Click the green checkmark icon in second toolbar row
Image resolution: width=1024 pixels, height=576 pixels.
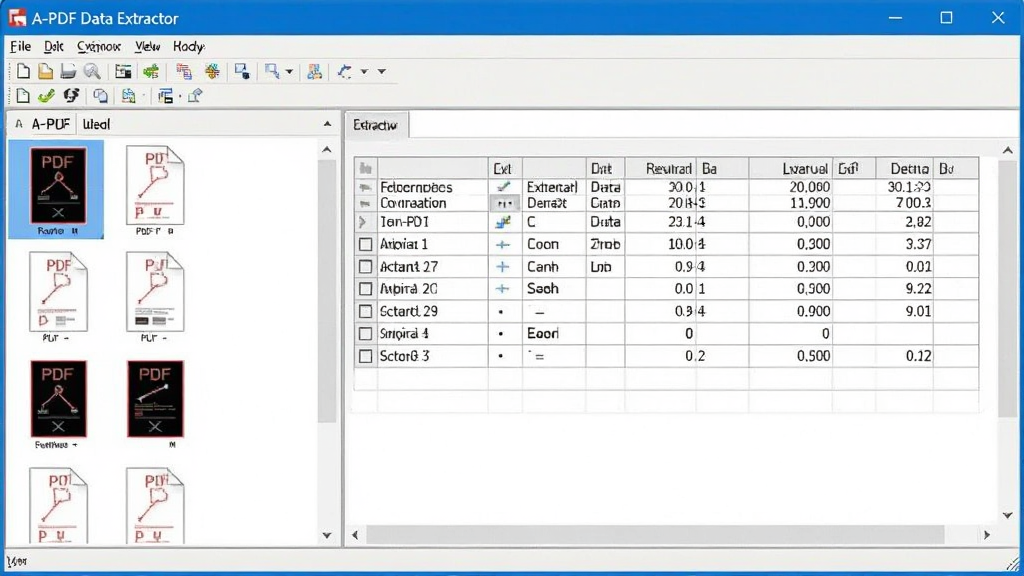pyautogui.click(x=46, y=96)
